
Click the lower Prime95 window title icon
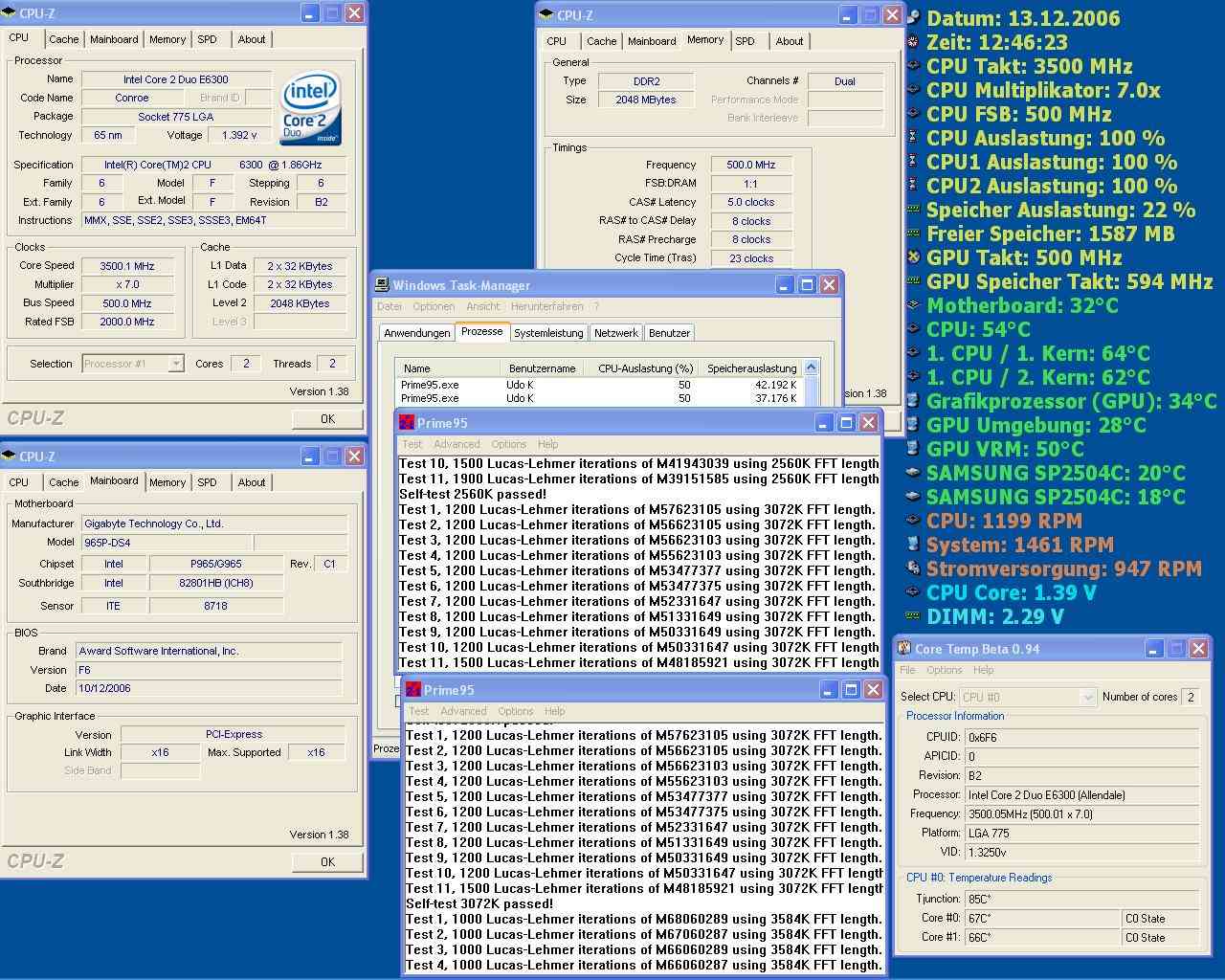(x=413, y=689)
